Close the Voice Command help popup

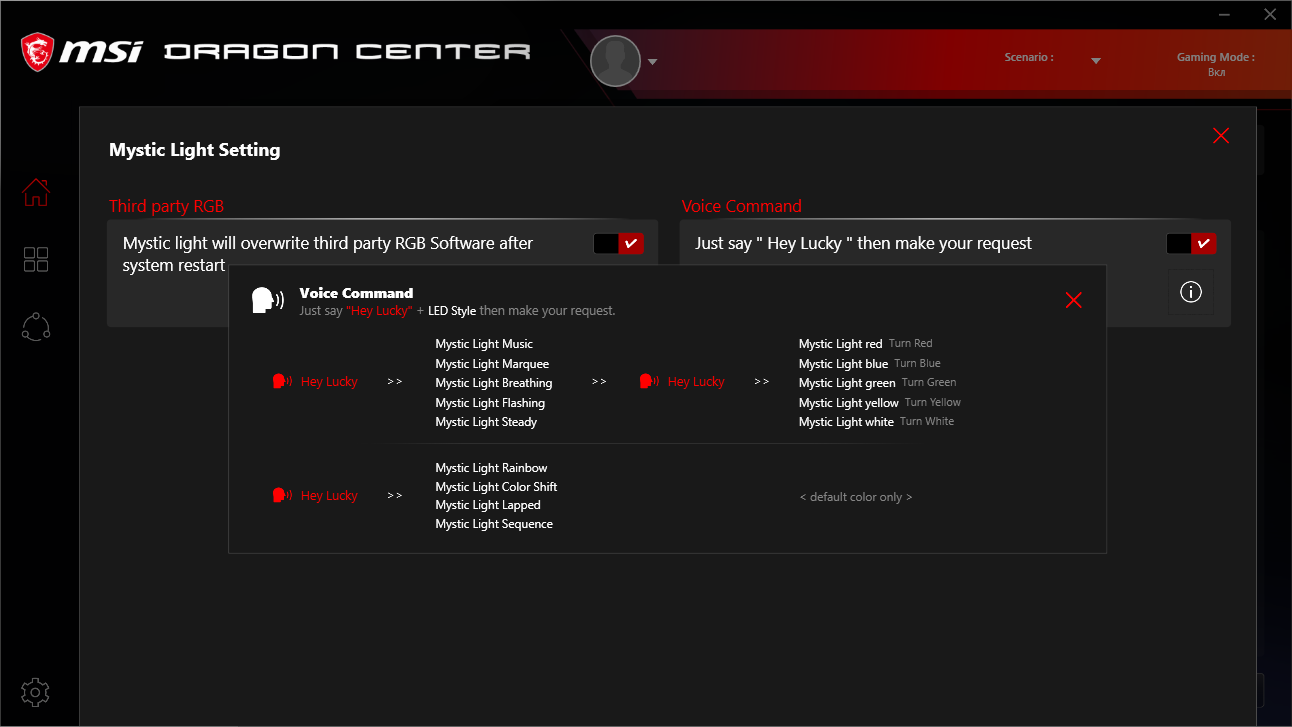pyautogui.click(x=1074, y=300)
